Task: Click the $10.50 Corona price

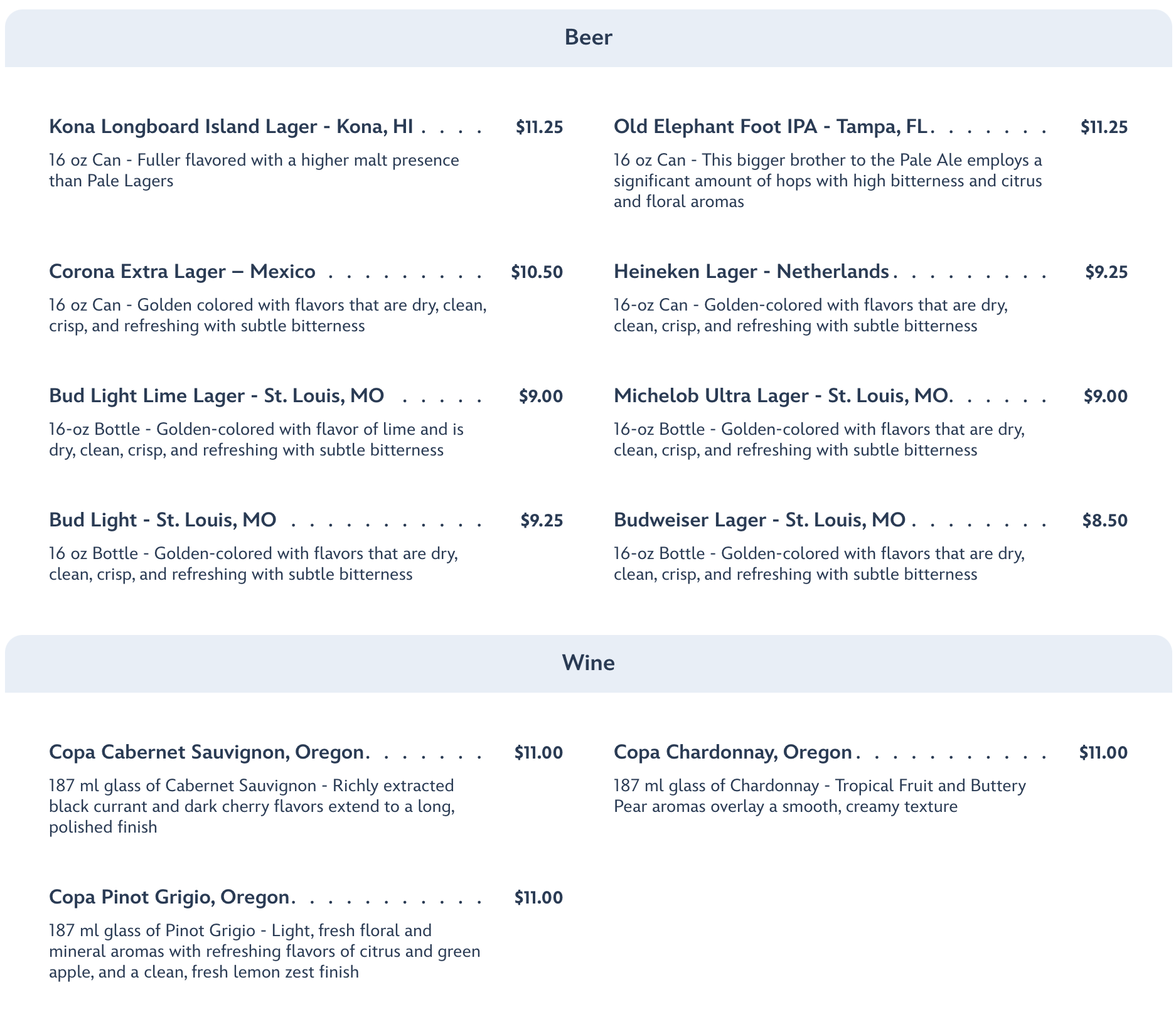Action: [x=537, y=272]
